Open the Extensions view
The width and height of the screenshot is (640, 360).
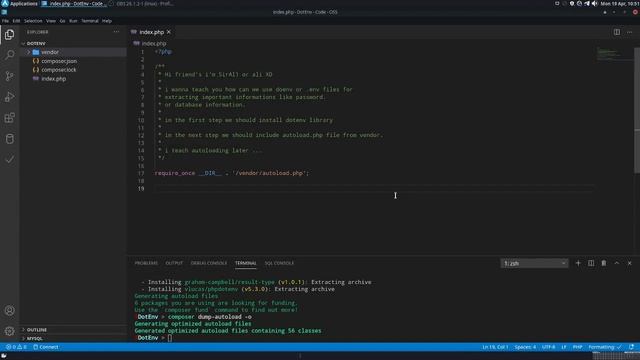coord(9,118)
